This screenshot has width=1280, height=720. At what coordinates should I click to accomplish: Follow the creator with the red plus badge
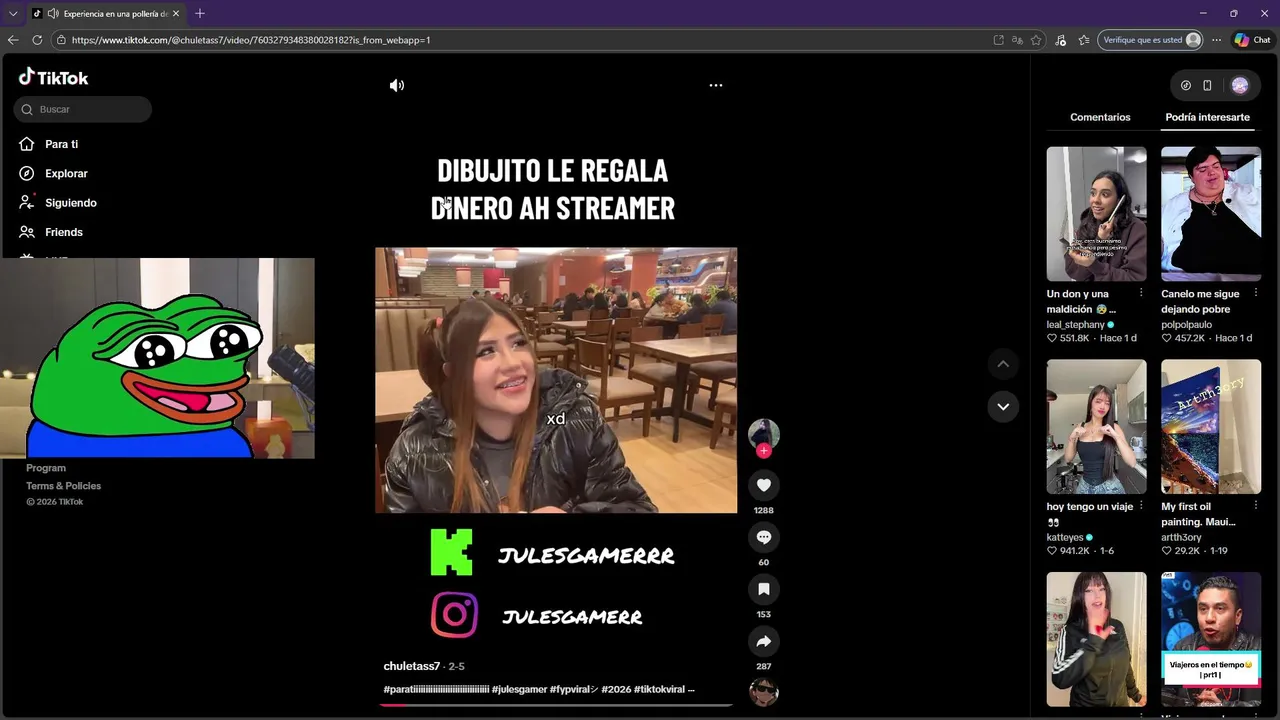coord(764,451)
